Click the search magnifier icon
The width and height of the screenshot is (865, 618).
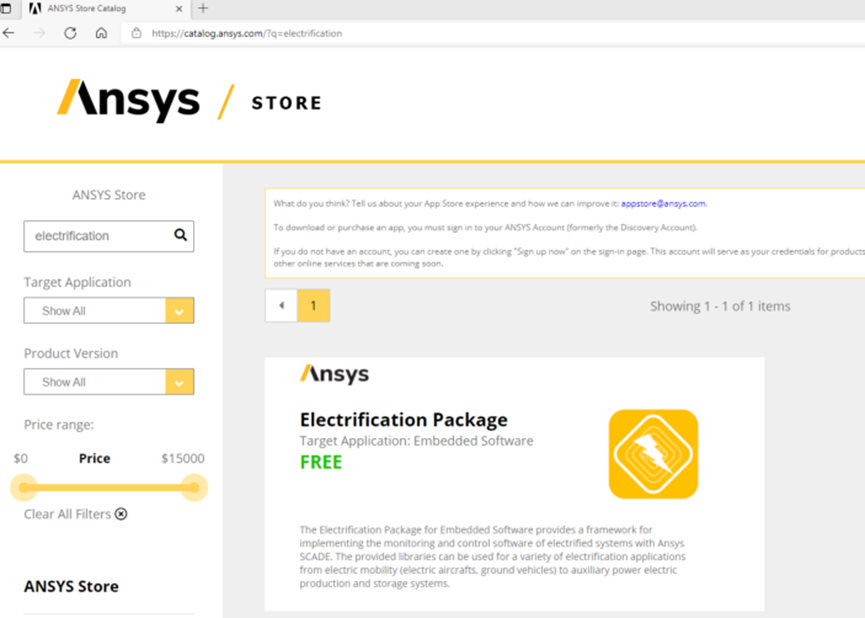180,236
